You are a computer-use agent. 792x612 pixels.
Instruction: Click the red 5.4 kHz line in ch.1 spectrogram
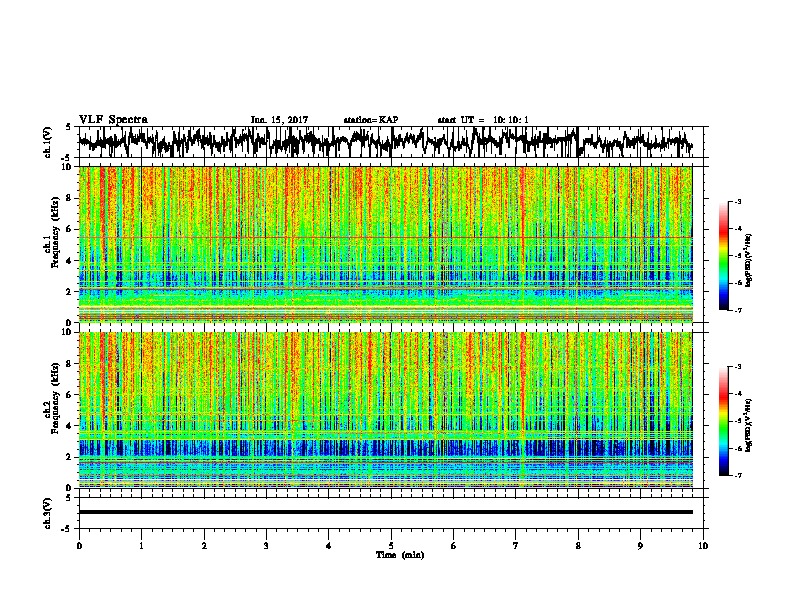coord(385,237)
